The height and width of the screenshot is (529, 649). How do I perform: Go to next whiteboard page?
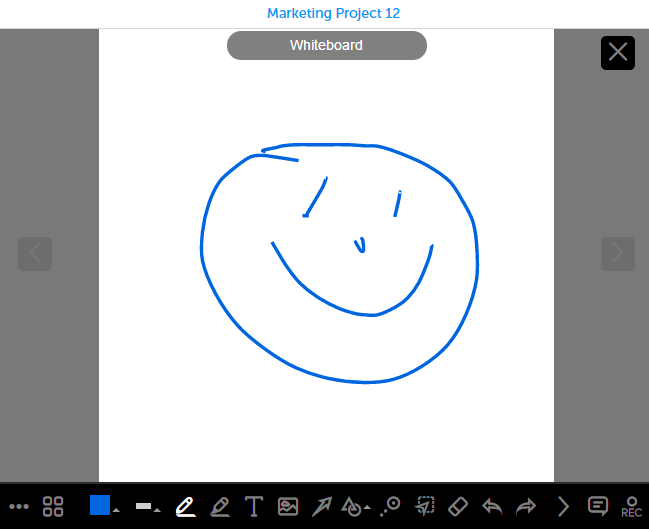(x=618, y=254)
